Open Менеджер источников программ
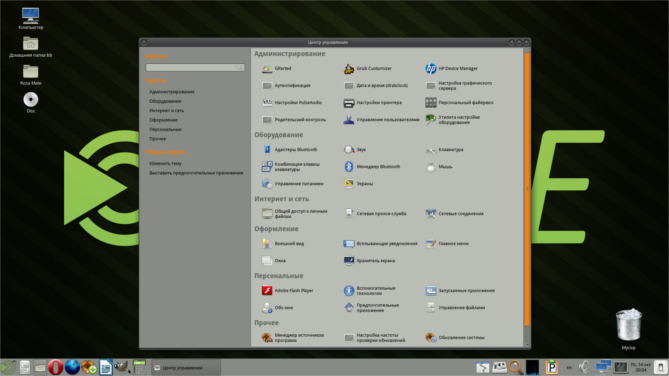 tap(293, 337)
